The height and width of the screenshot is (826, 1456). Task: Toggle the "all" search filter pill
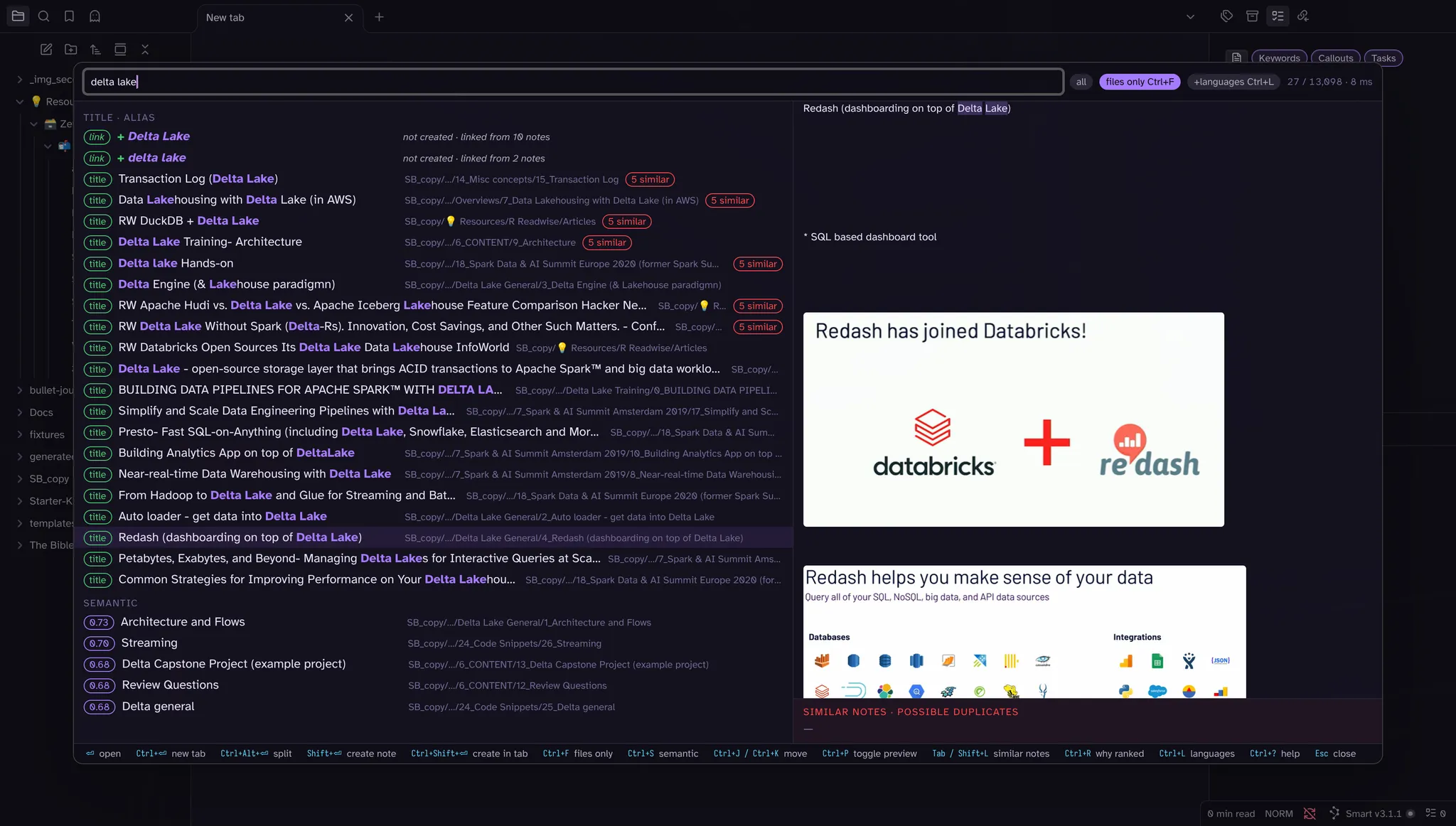pos(1081,82)
